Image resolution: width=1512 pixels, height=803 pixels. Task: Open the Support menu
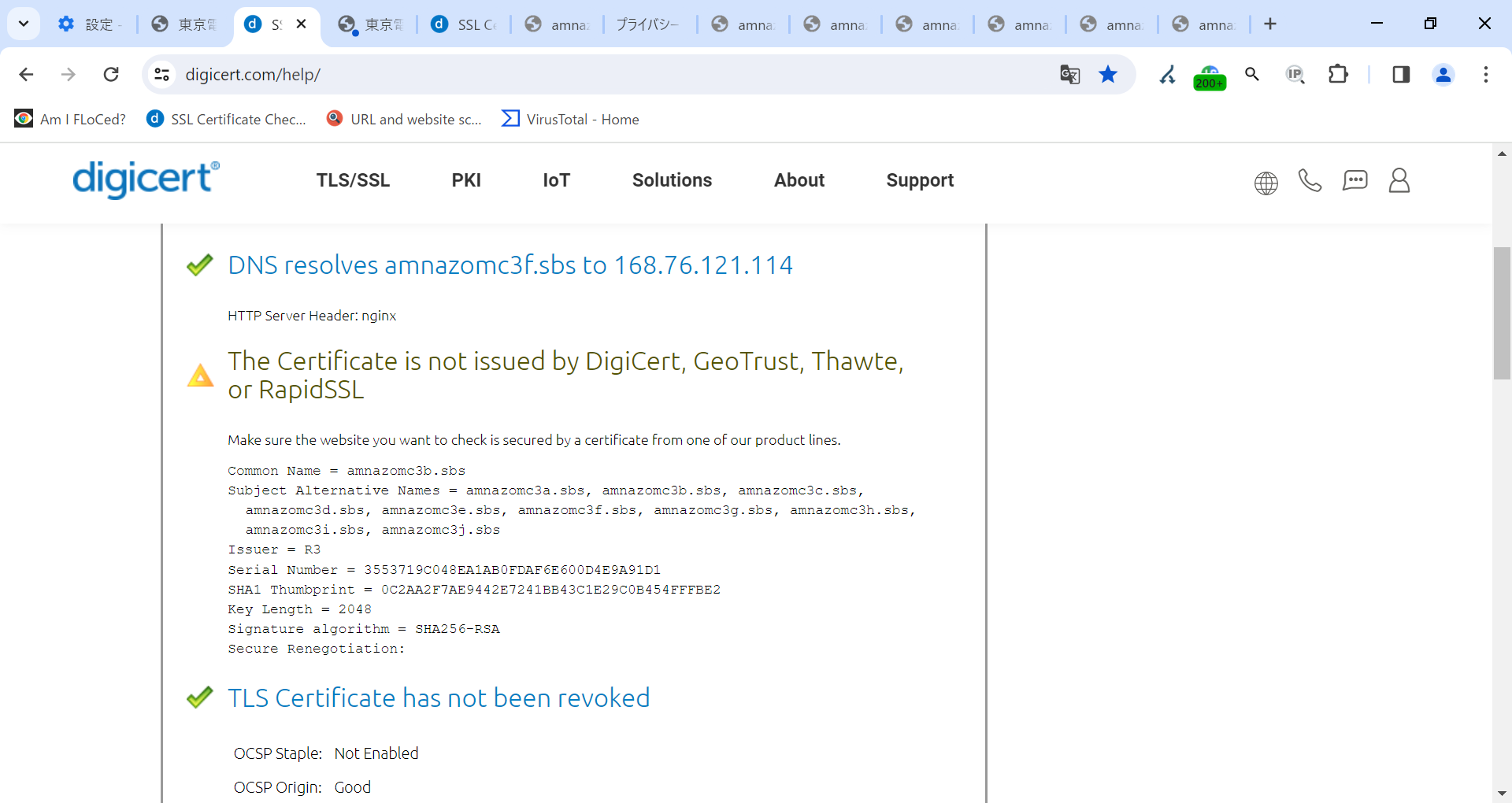[x=920, y=180]
